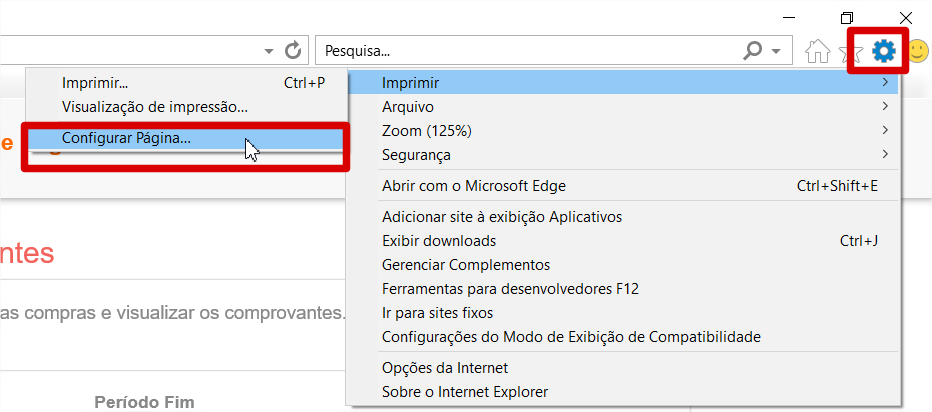Open Opções da Internet
This screenshot has width=932, height=412.
point(623,368)
